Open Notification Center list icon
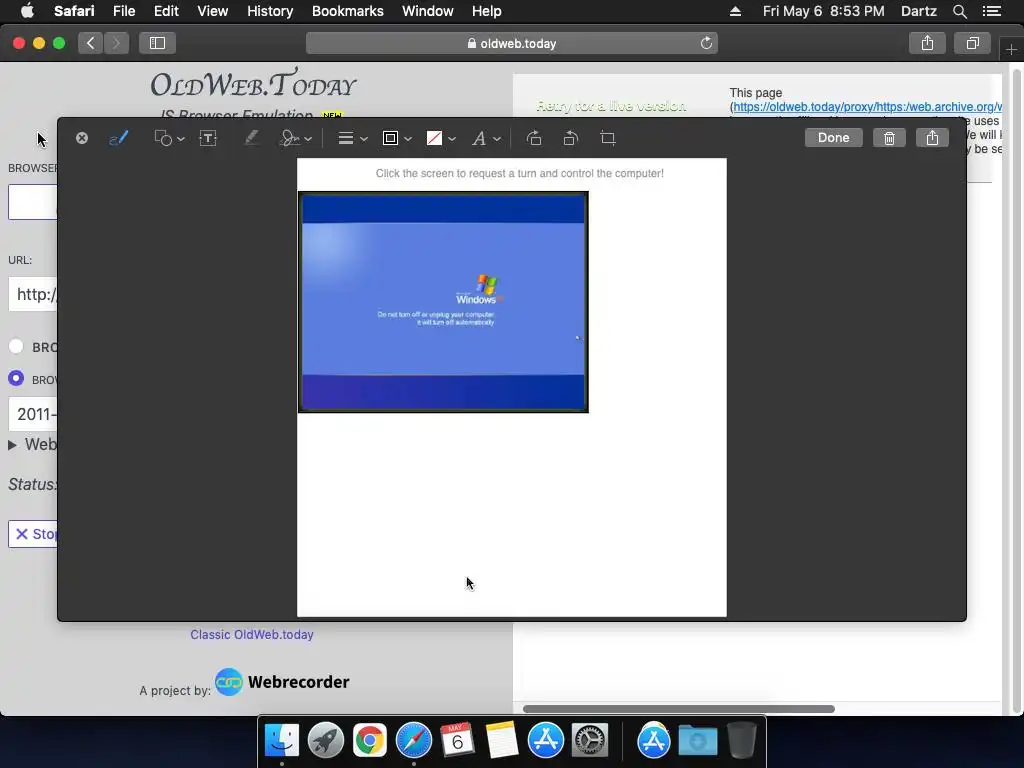This screenshot has height=768, width=1024. click(991, 11)
